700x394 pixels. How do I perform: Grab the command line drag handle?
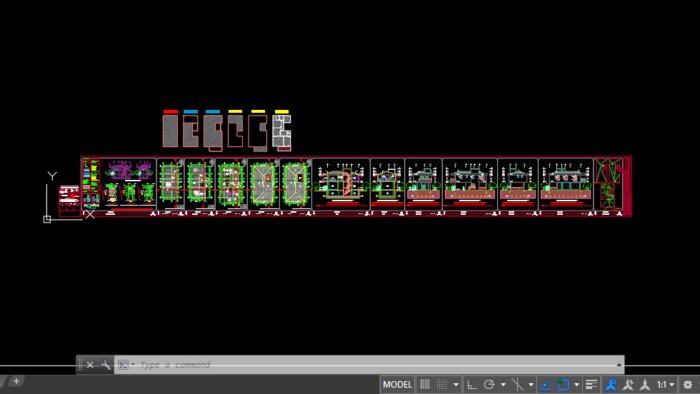(80, 365)
